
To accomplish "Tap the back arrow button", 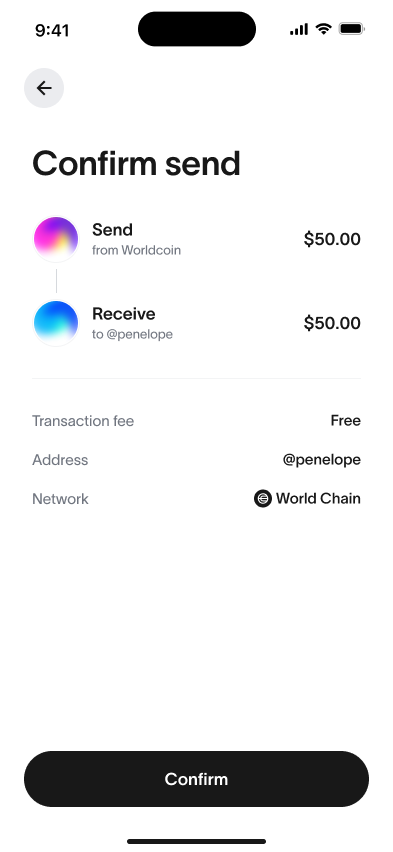I will coord(44,88).
